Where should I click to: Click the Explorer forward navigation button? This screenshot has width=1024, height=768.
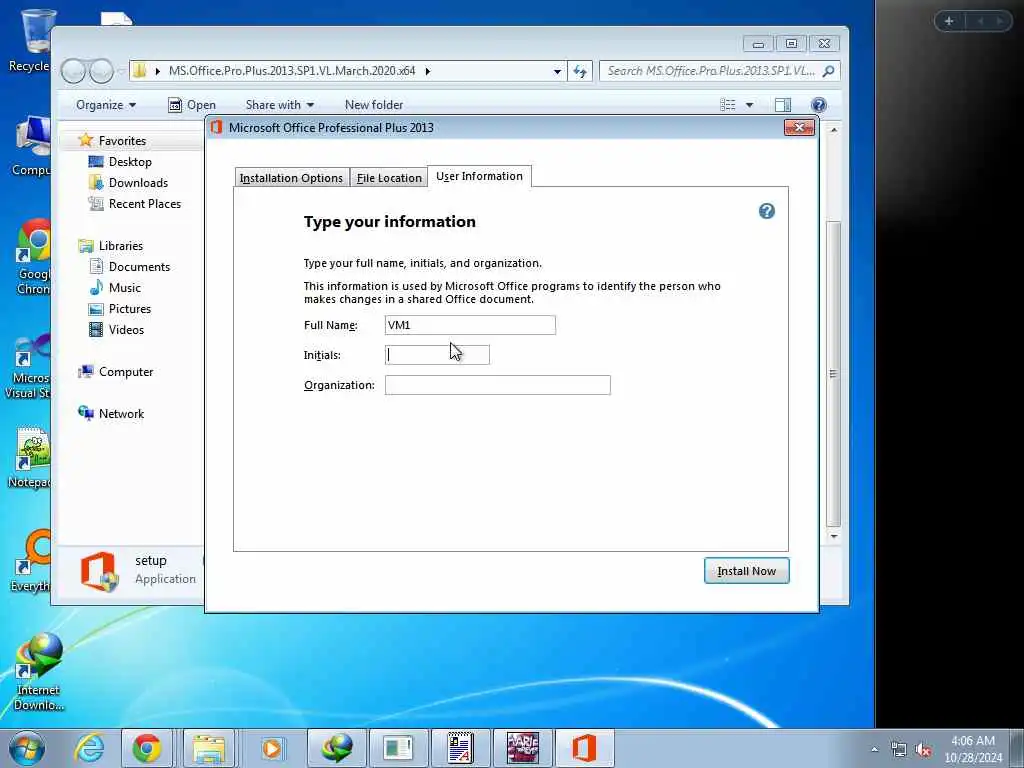pos(101,71)
